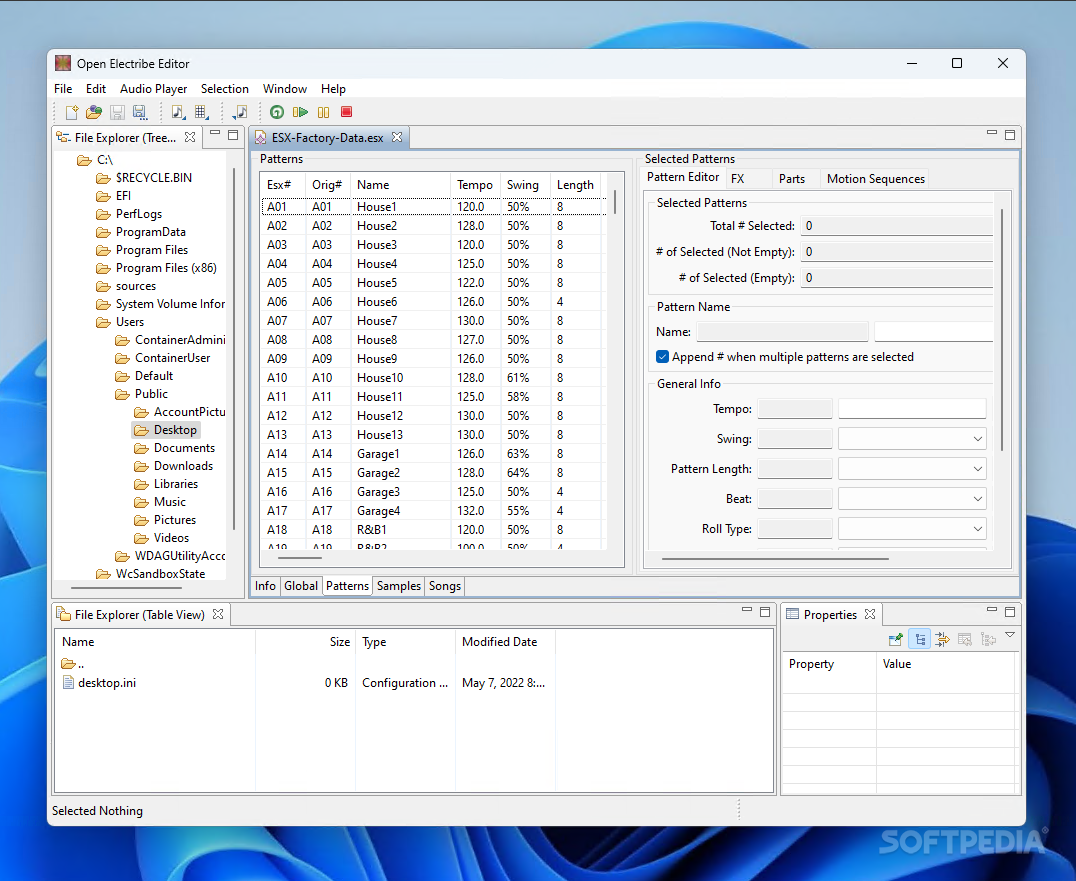Click Pin to Selection icon in Properties
This screenshot has height=881, width=1076.
[896, 639]
